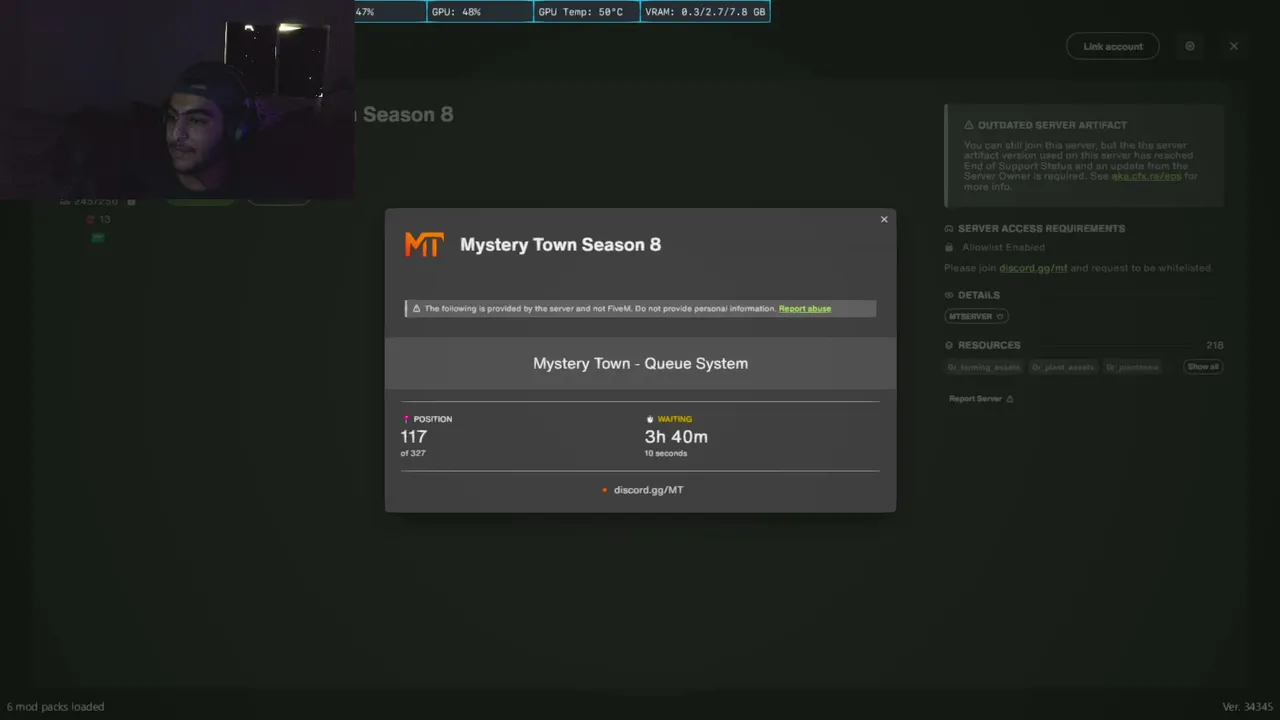Click the GPU Temp overlay readout
Viewport: 1280px width, 720px height.
pos(587,12)
